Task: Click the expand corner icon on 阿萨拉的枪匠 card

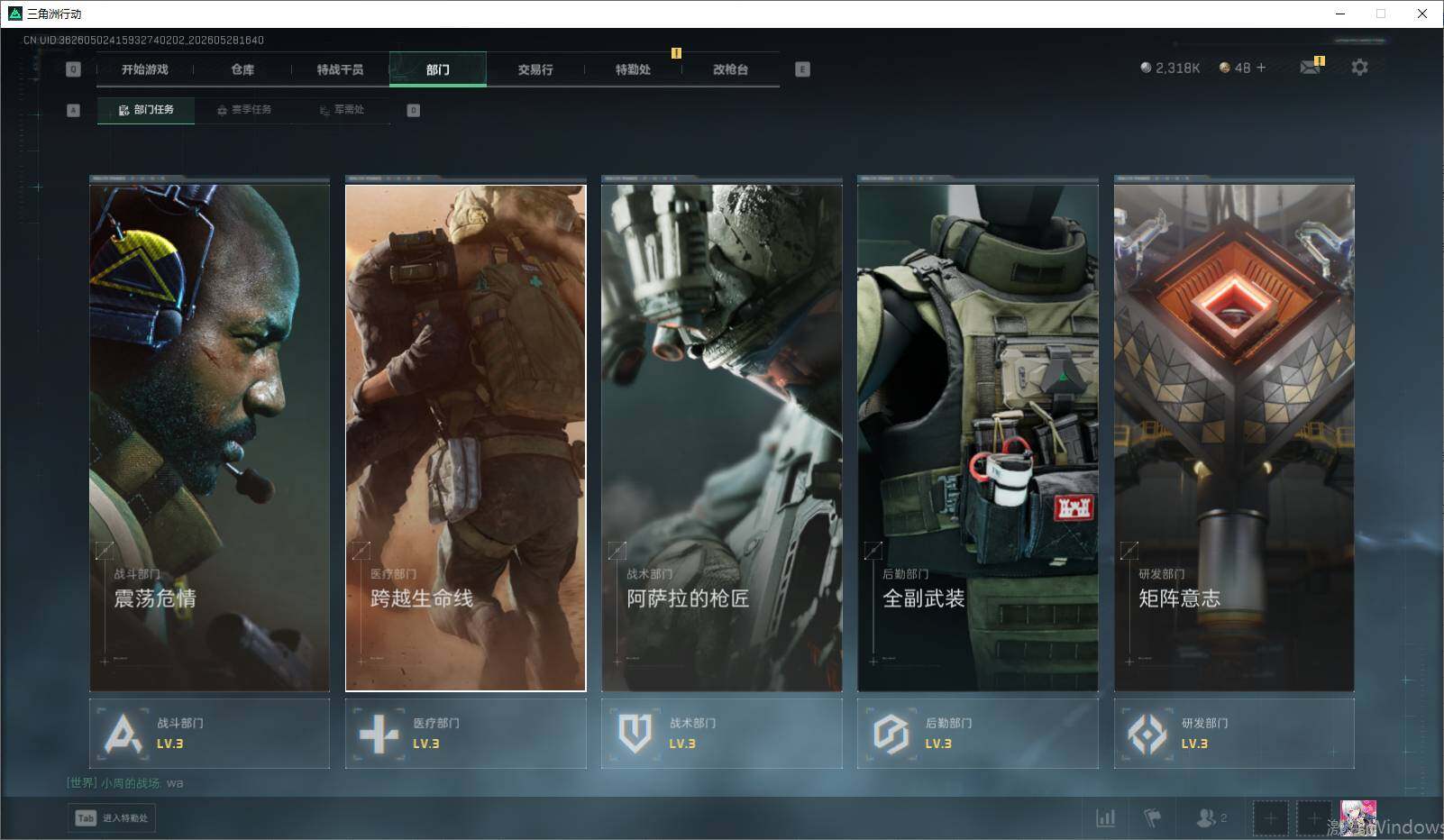Action: 617,550
